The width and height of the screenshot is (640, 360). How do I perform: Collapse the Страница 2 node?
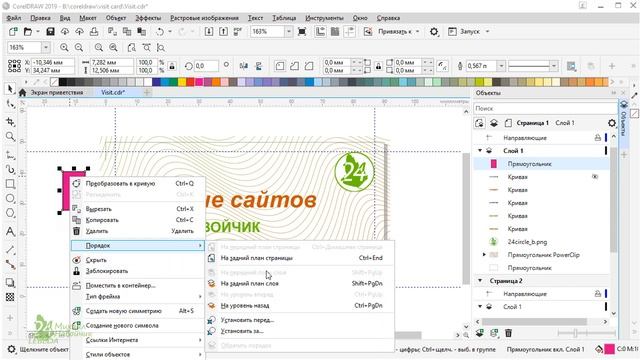point(480,281)
